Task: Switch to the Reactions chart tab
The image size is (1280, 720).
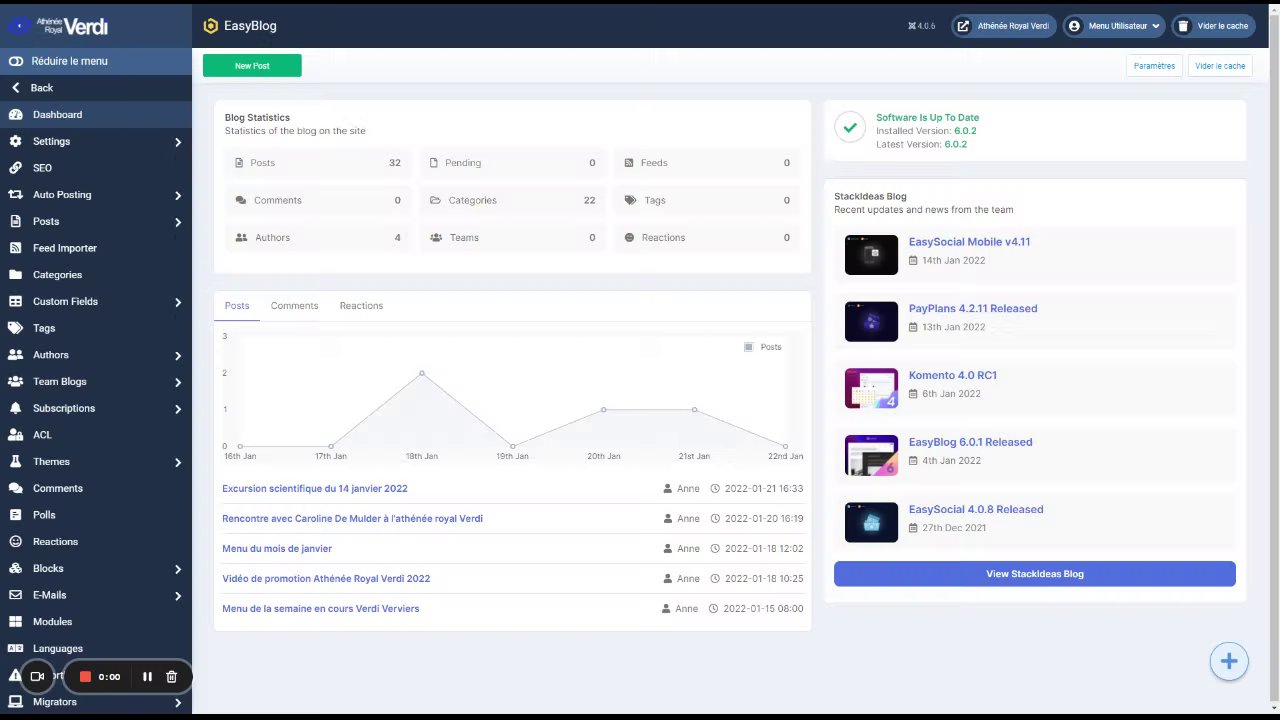Action: [x=361, y=306]
